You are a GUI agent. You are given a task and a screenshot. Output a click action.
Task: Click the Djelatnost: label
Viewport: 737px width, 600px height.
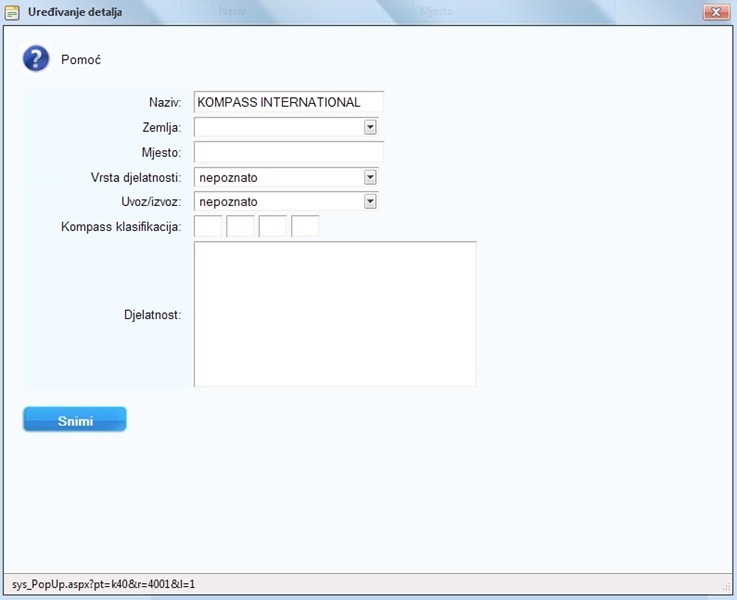(153, 315)
